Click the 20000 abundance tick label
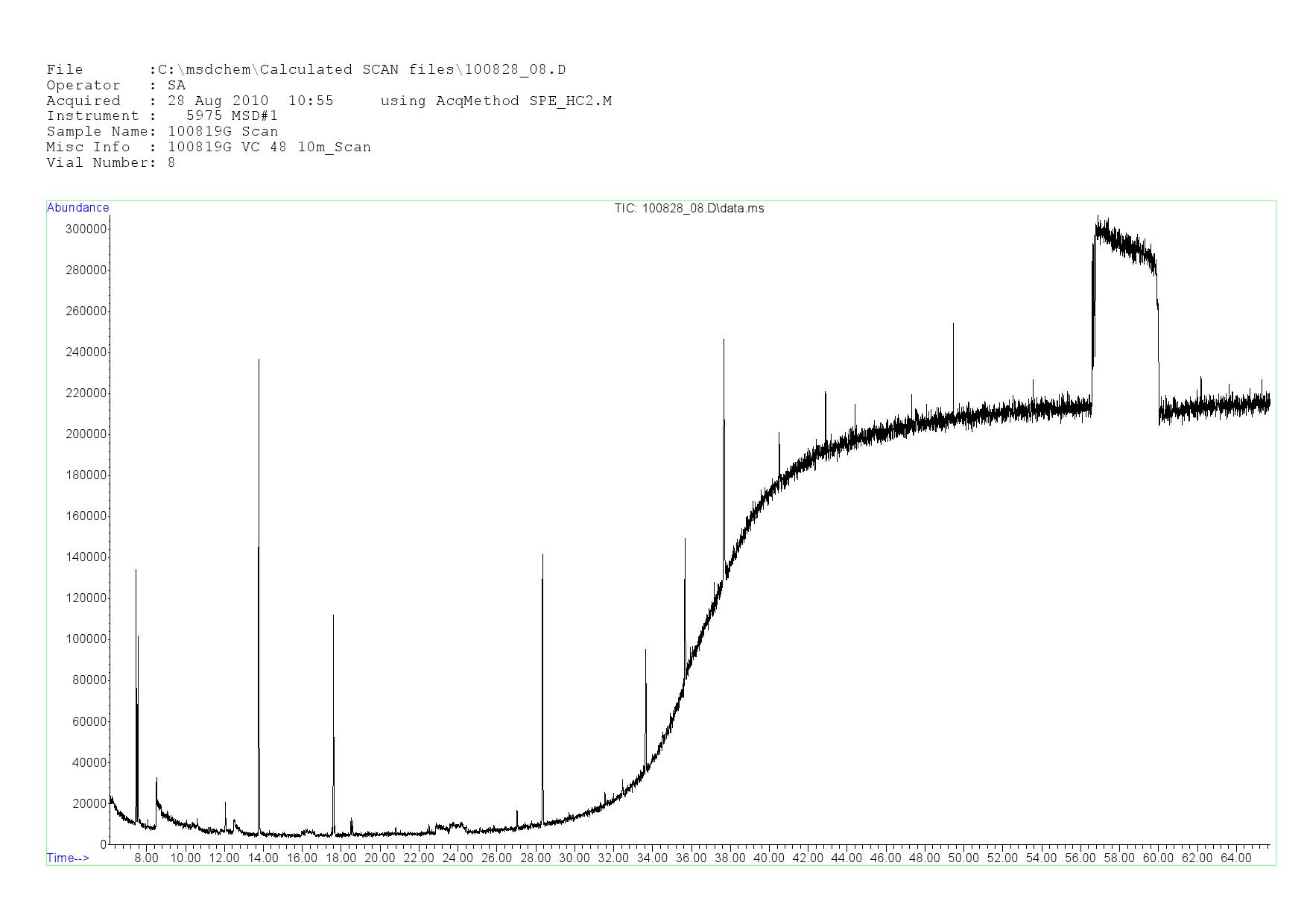 click(89, 803)
